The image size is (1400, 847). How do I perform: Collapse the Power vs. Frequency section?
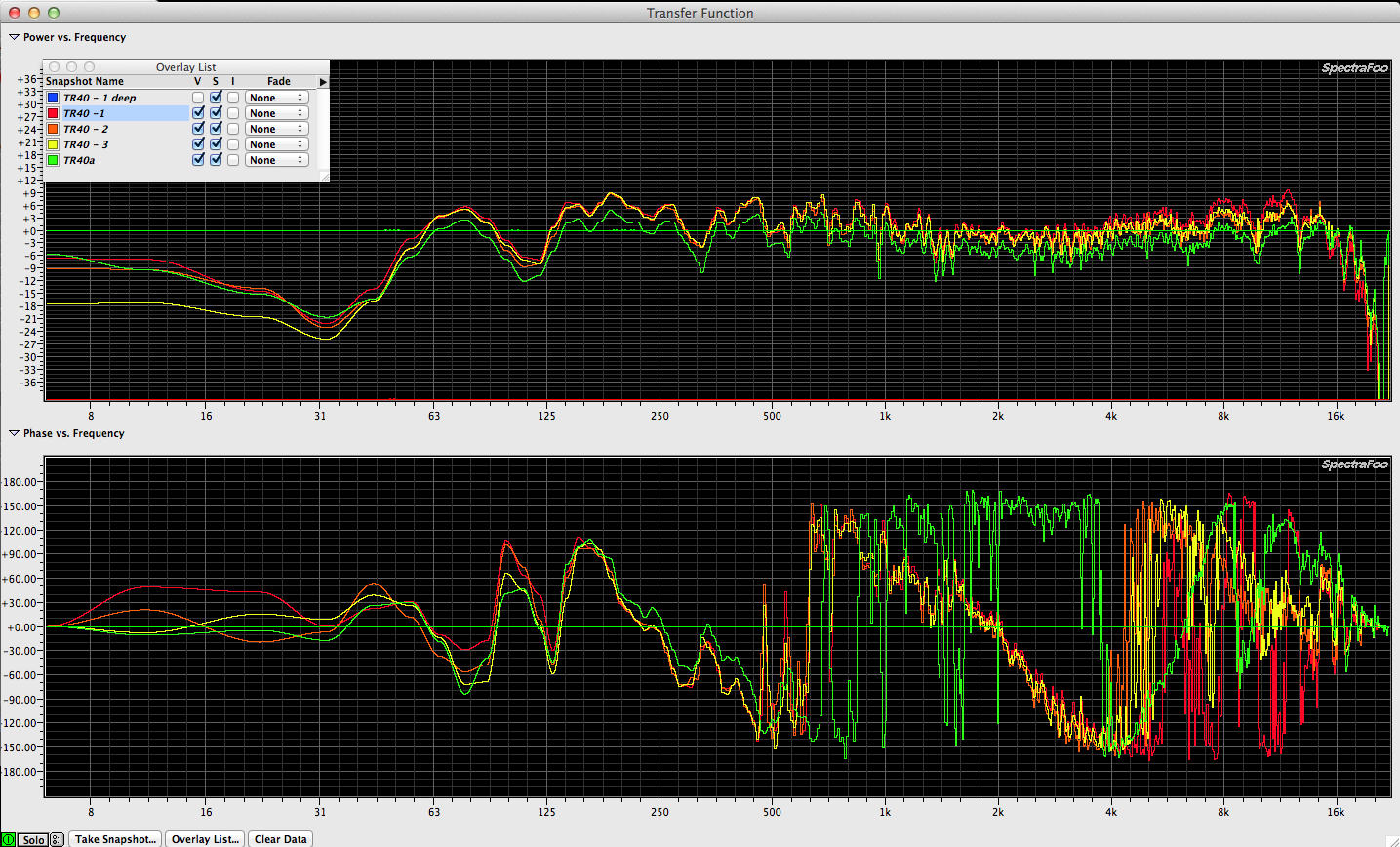coord(14,37)
